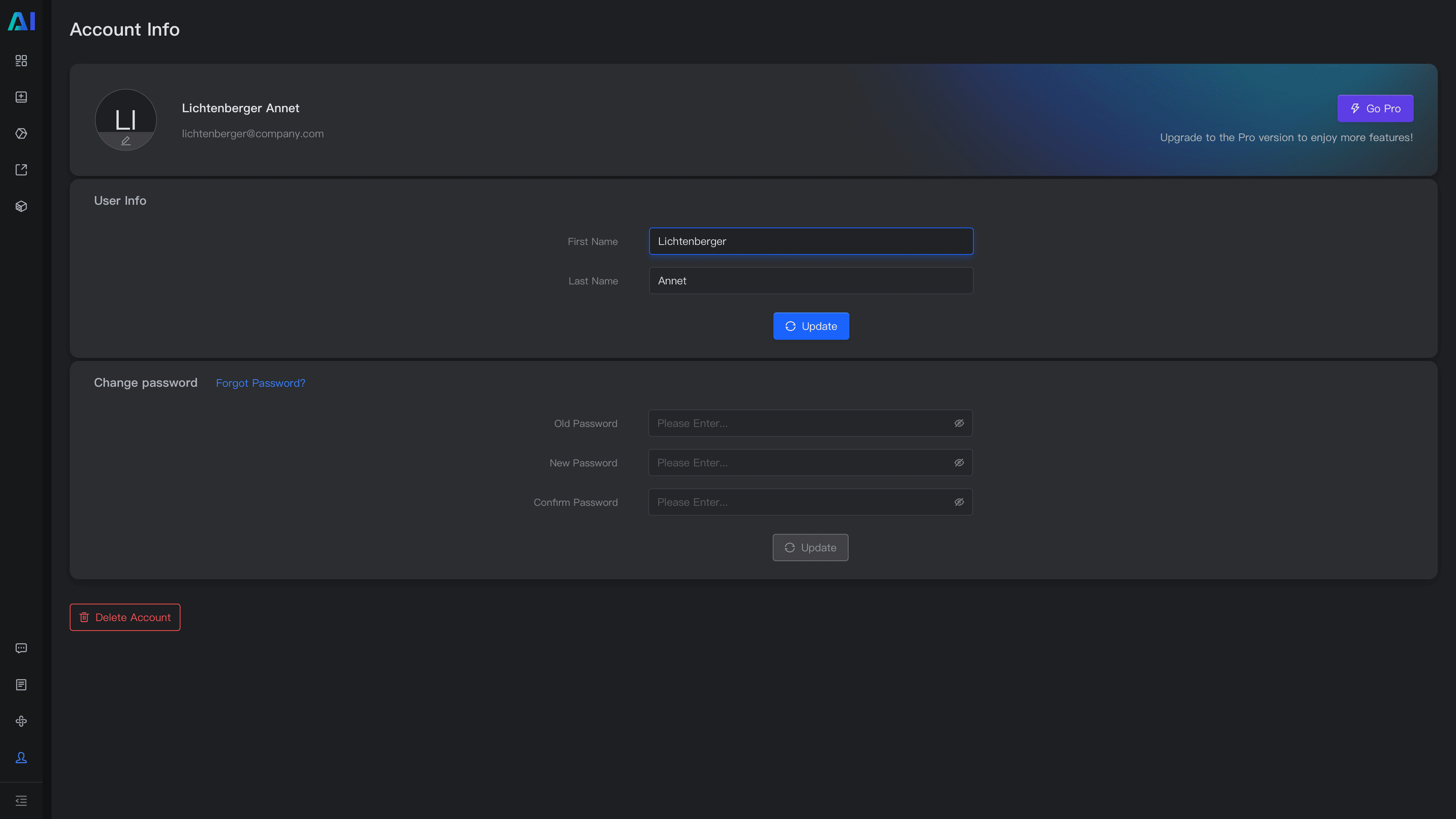Click the plugin cross-shaped icon in sidebar
1456x819 pixels.
click(21, 721)
